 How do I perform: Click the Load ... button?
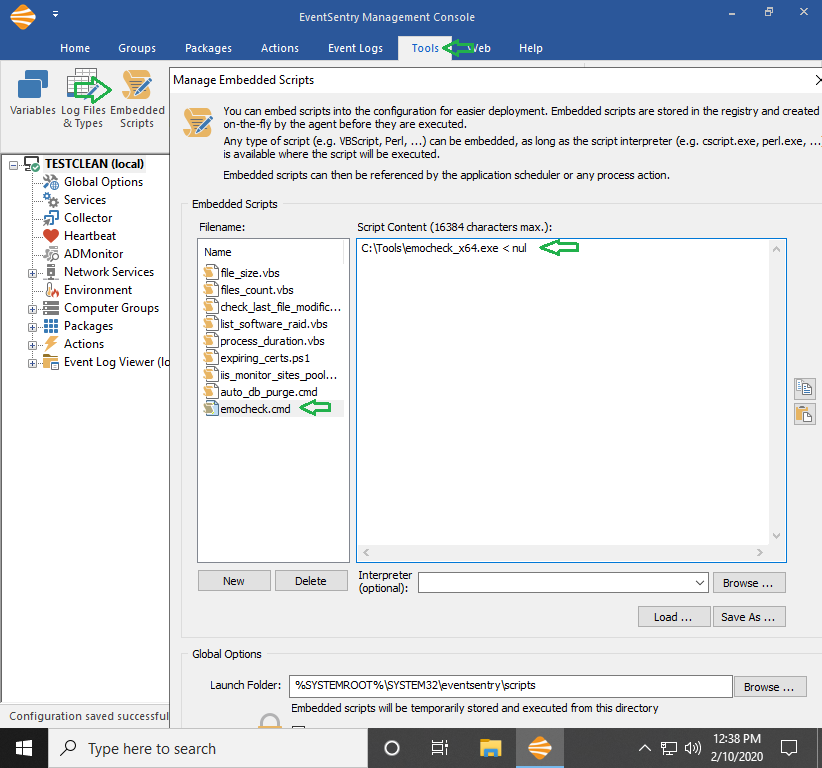pyautogui.click(x=674, y=617)
